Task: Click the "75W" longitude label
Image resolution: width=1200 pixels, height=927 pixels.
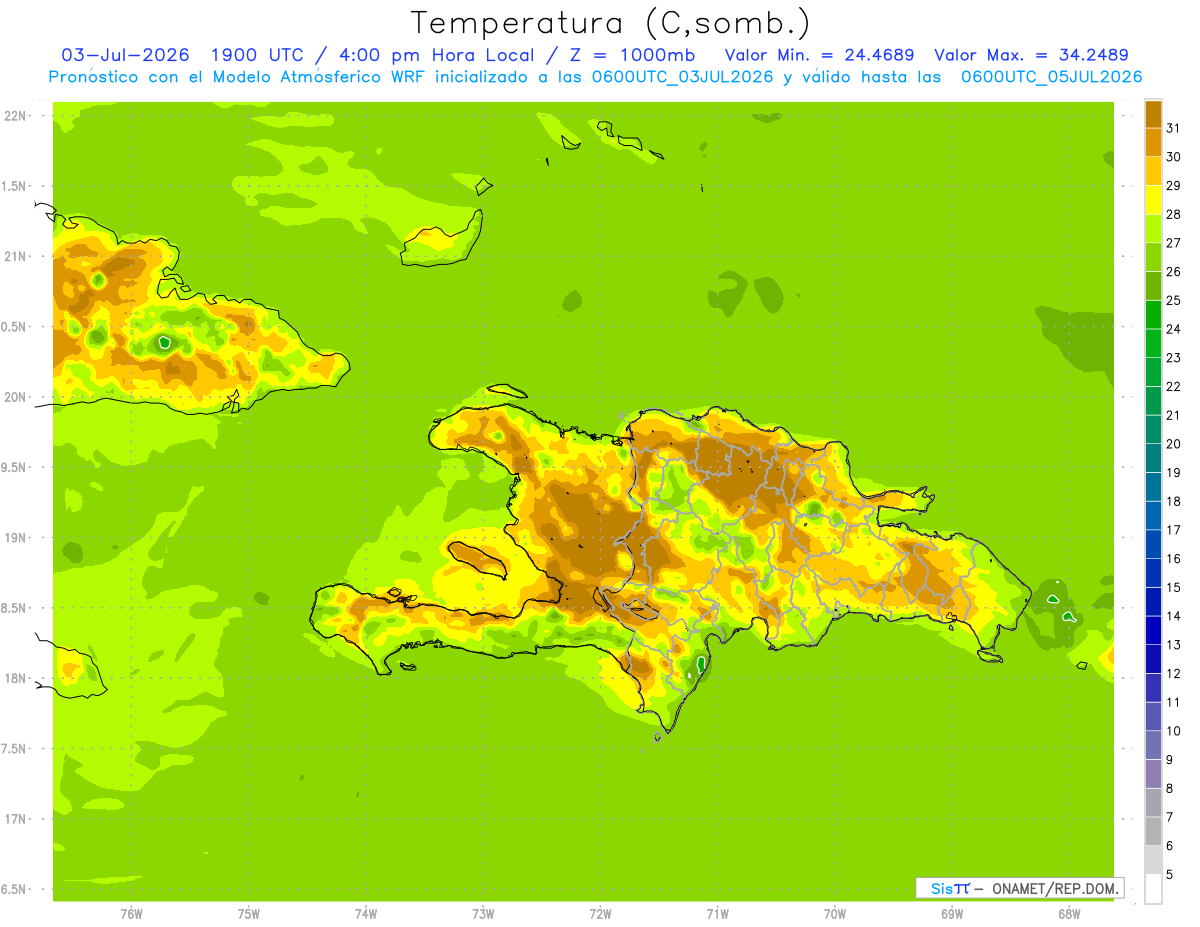Action: [249, 914]
